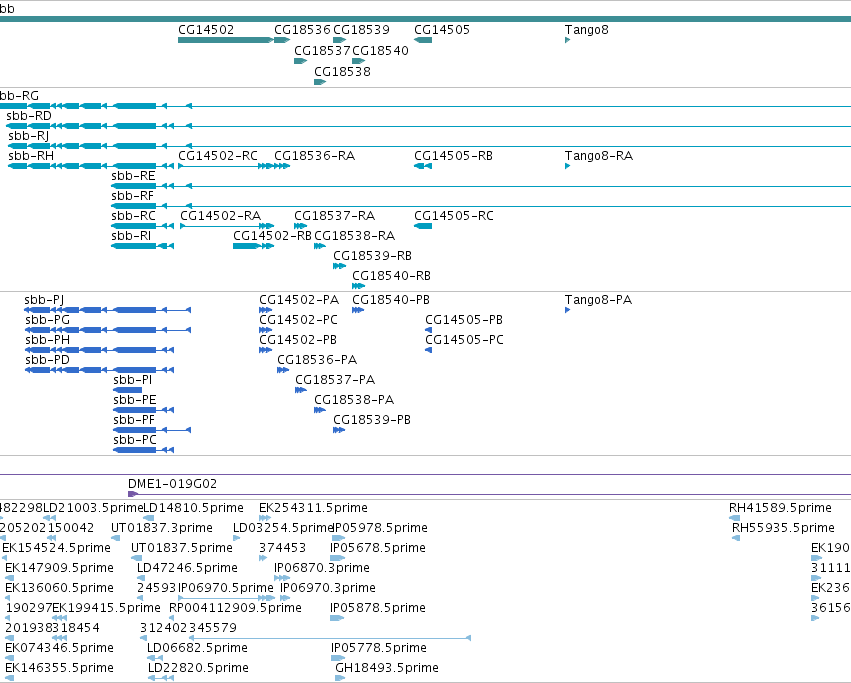Select the CG18536 gene label
Screen dimensions: 851x683
coord(302,30)
